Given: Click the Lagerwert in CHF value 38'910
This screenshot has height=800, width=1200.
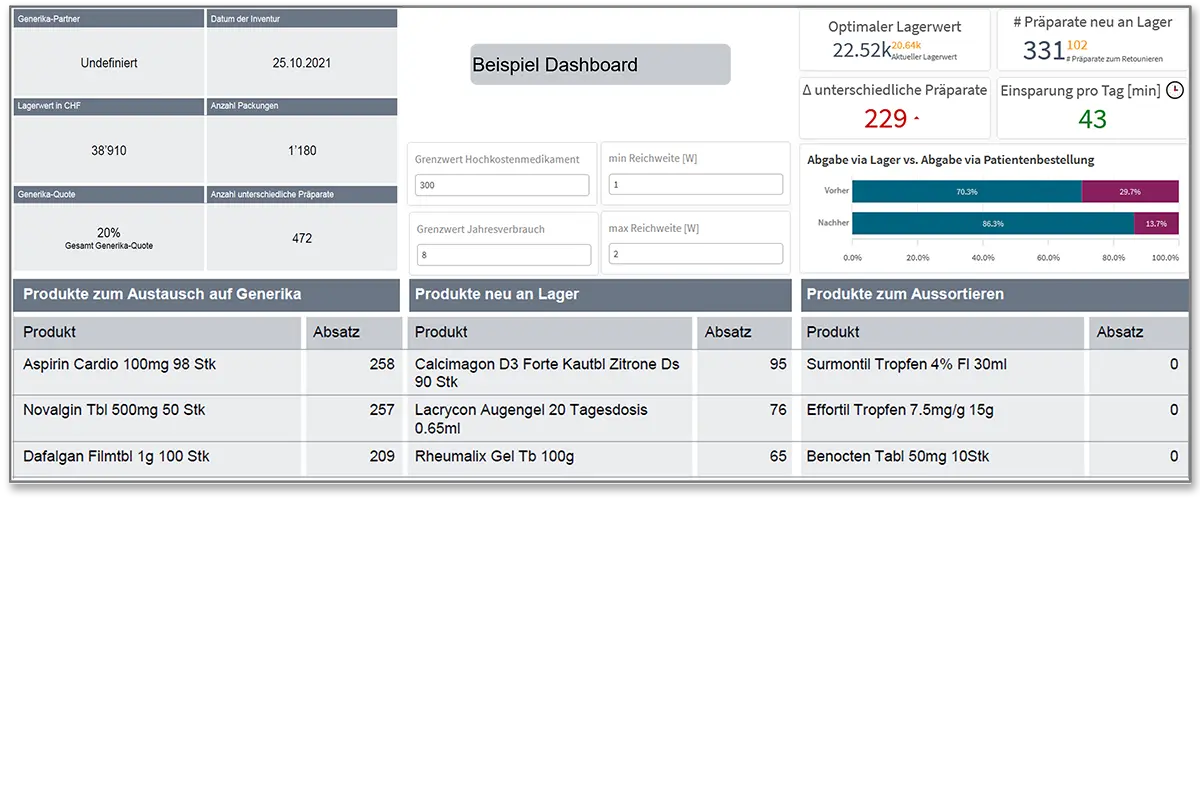Looking at the screenshot, I should 109,151.
